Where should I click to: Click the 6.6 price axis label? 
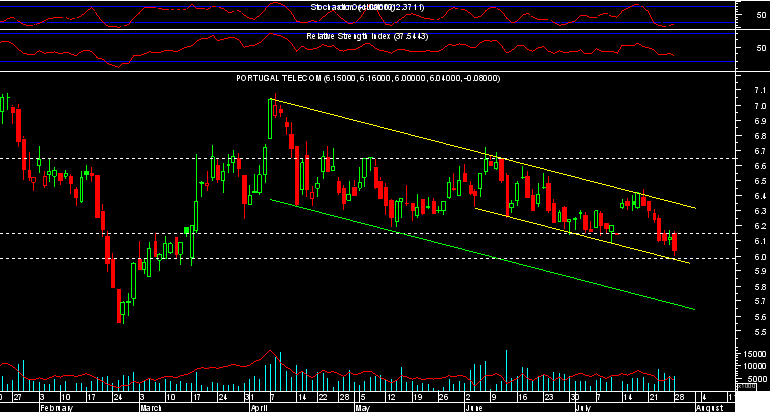[x=759, y=166]
